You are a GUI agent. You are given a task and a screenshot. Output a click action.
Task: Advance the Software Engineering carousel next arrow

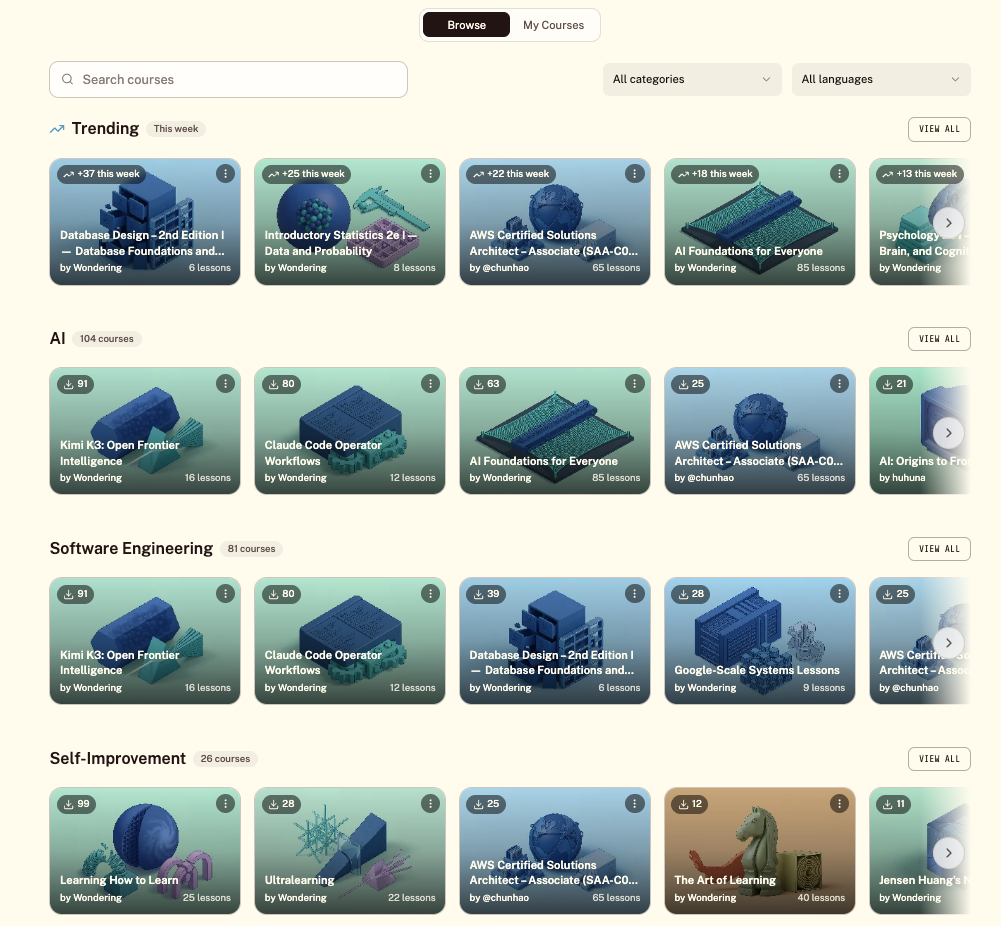949,643
